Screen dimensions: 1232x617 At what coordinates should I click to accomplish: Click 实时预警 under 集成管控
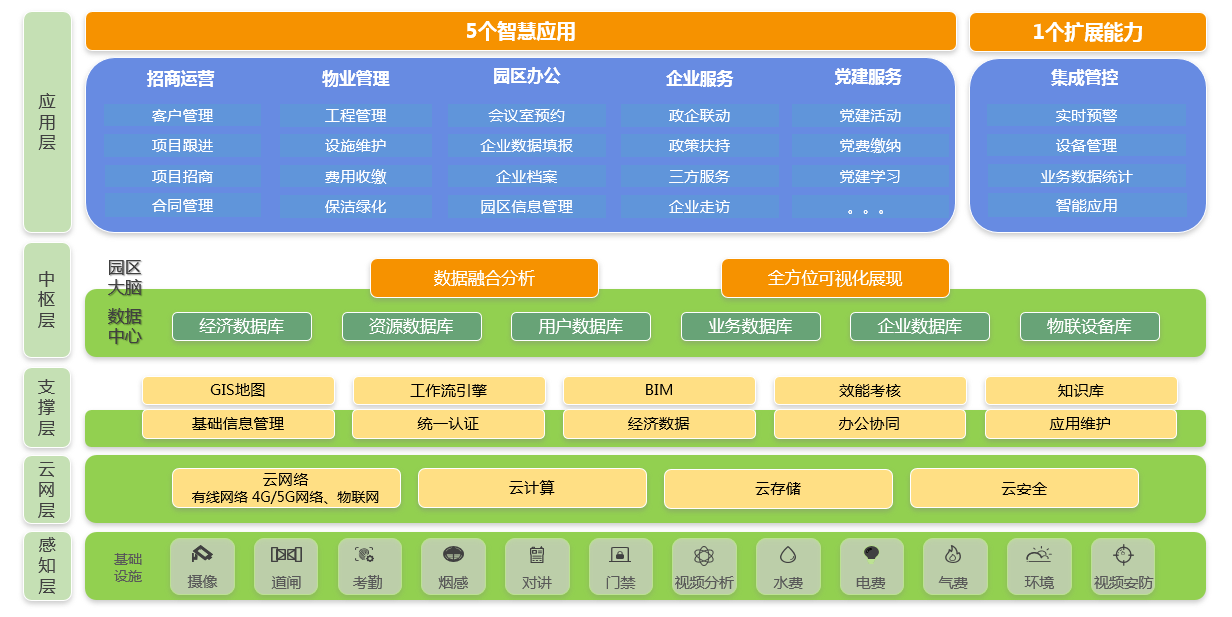click(x=1086, y=116)
